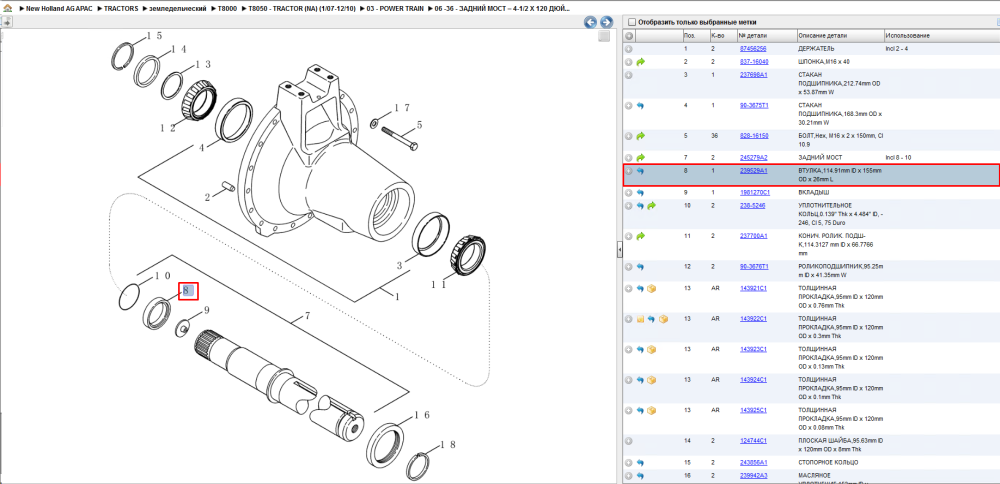This screenshot has height=484, width=1000.
Task: Select callout 16 in the diagram
Action: pos(422,415)
